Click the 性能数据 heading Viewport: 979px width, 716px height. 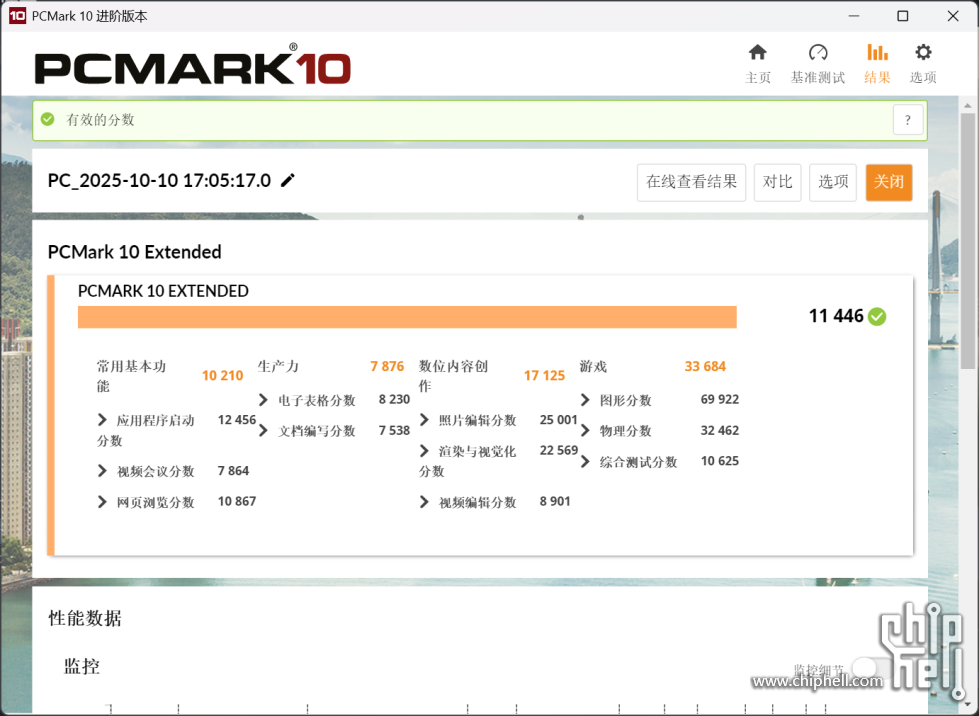point(85,618)
